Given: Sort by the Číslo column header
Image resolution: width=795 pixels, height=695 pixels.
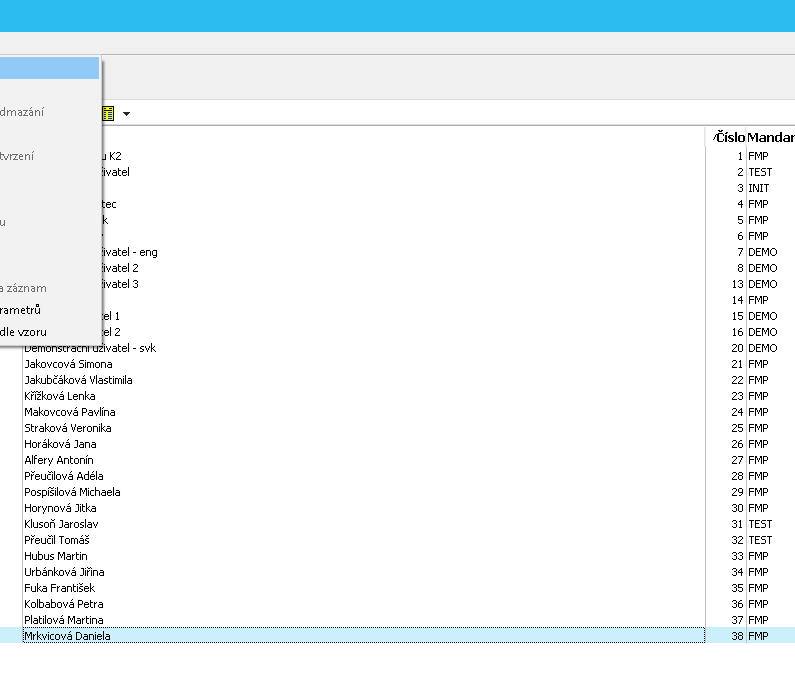Looking at the screenshot, I should [729, 137].
